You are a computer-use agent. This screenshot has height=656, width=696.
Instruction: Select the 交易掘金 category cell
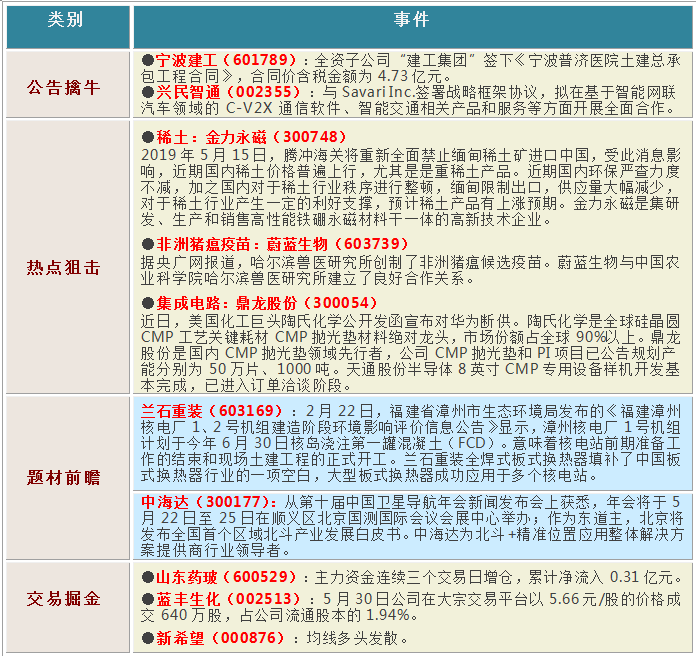pyautogui.click(x=68, y=607)
